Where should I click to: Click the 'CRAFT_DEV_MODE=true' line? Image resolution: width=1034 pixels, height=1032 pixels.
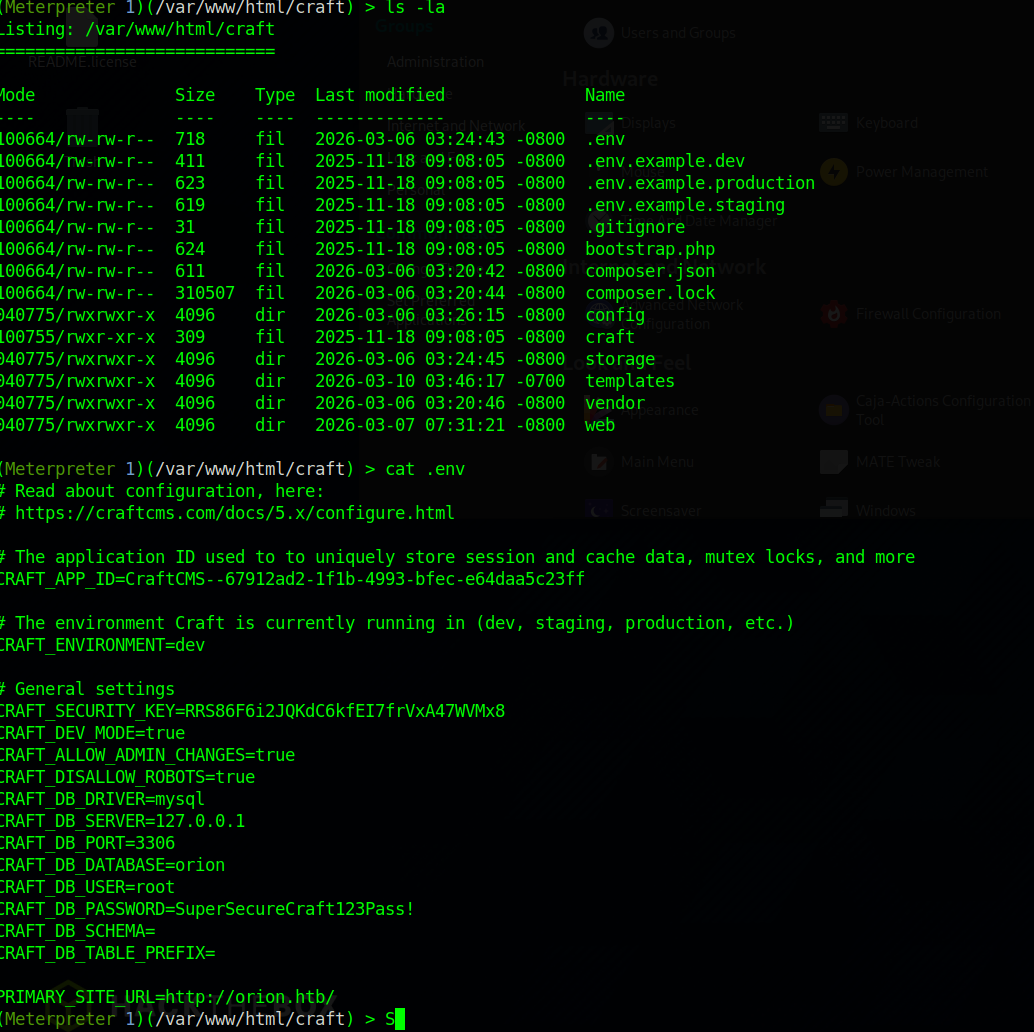pos(92,733)
